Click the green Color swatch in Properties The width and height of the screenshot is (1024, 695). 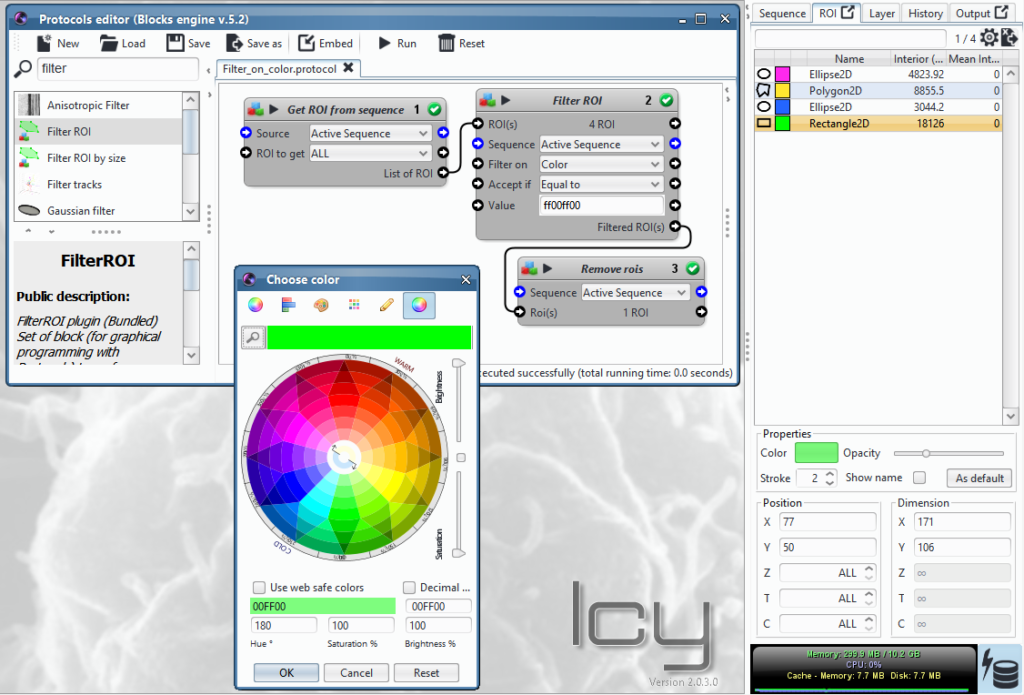[x=816, y=452]
